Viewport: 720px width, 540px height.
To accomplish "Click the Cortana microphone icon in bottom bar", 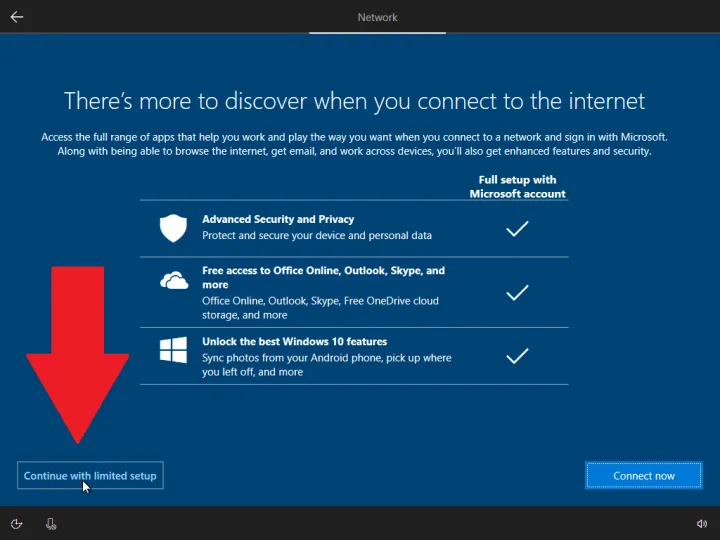I will pyautogui.click(x=51, y=523).
